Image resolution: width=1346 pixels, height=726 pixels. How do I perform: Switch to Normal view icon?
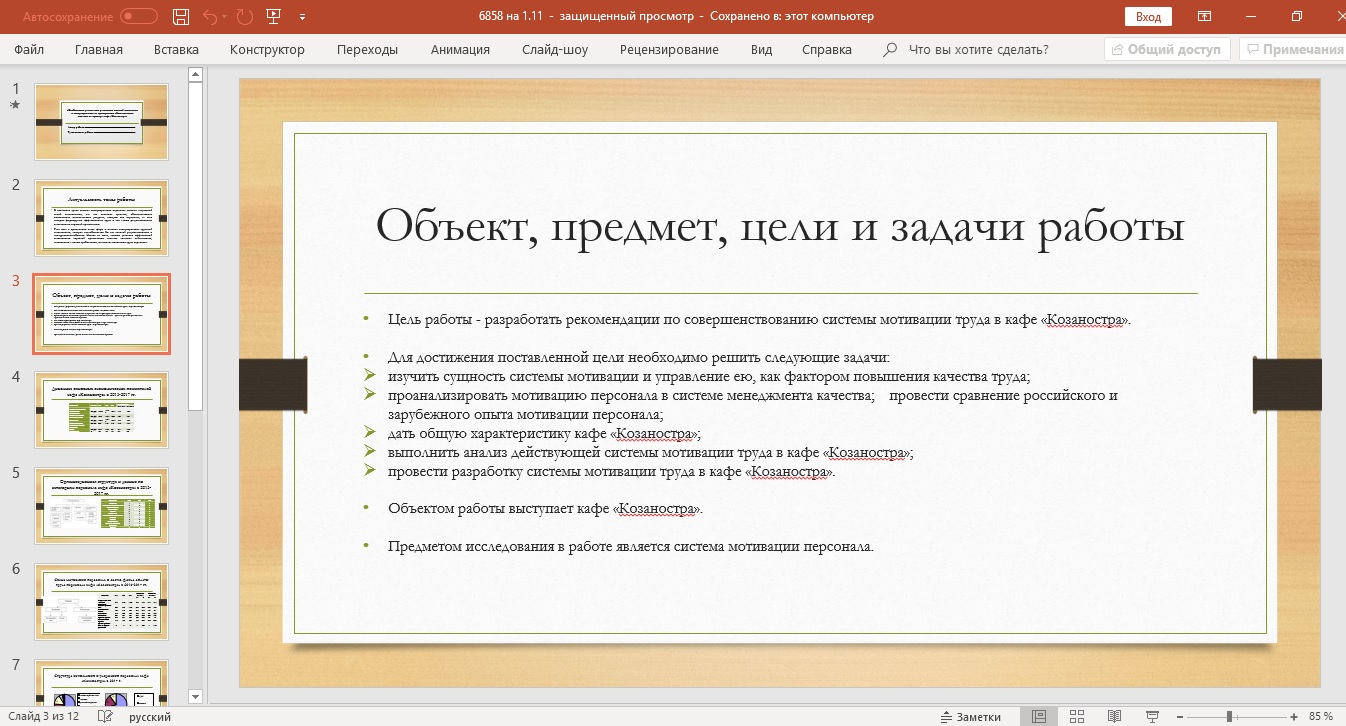[x=1039, y=716]
